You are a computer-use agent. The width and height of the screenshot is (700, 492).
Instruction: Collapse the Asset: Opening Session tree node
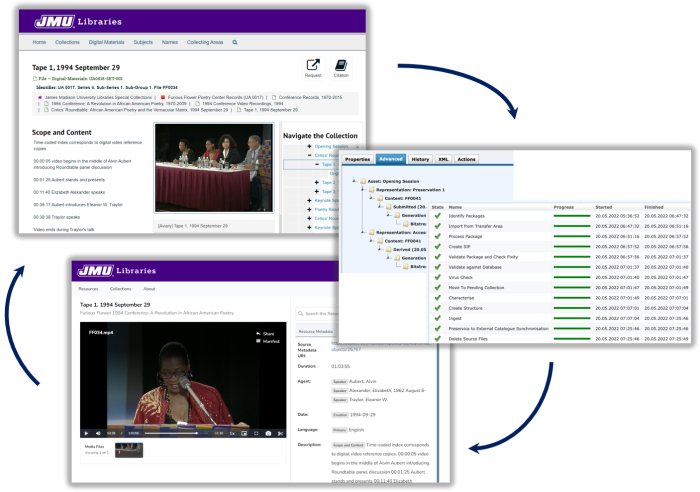354,181
